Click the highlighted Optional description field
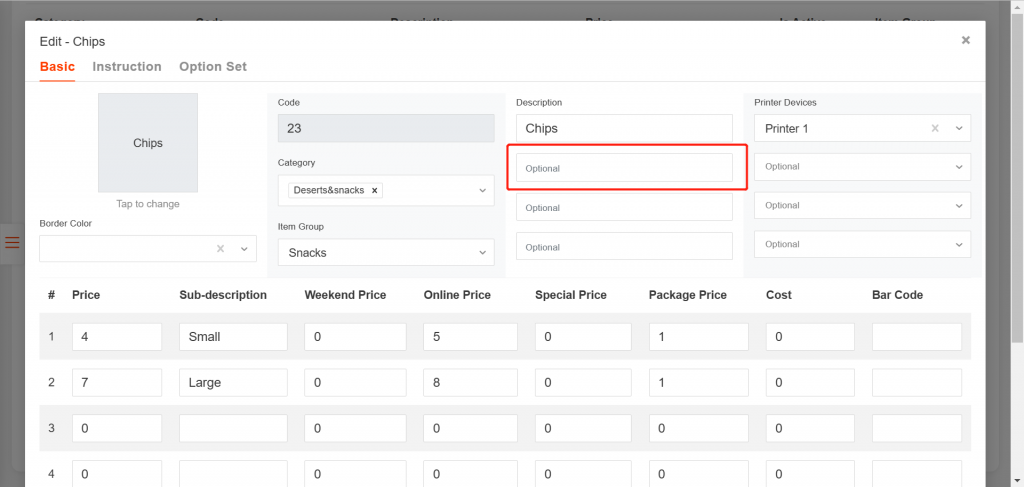 624,168
